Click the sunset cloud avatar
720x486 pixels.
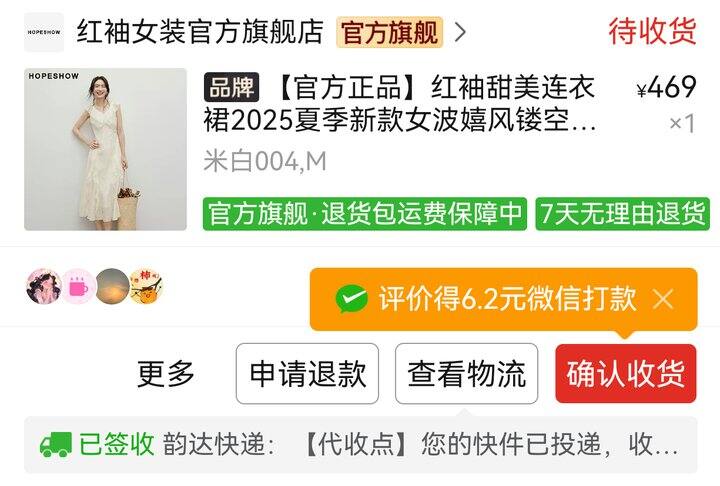112,287
